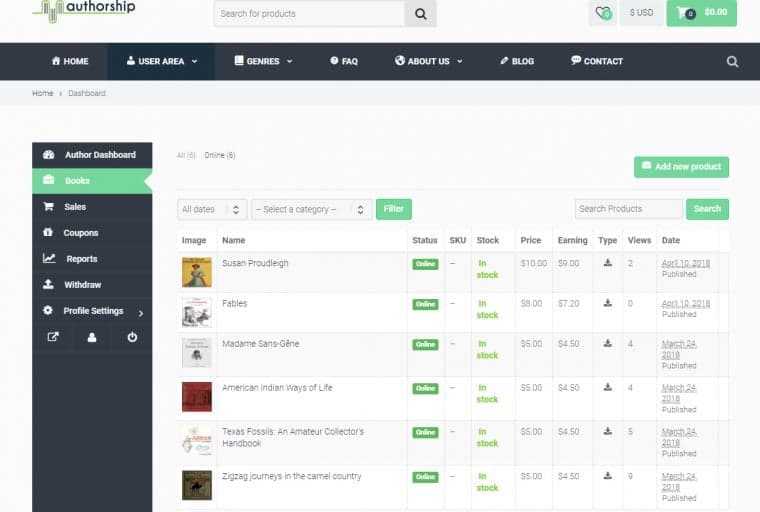760x512 pixels.
Task: Open the ABOUT US dropdown menu
Action: pos(428,62)
